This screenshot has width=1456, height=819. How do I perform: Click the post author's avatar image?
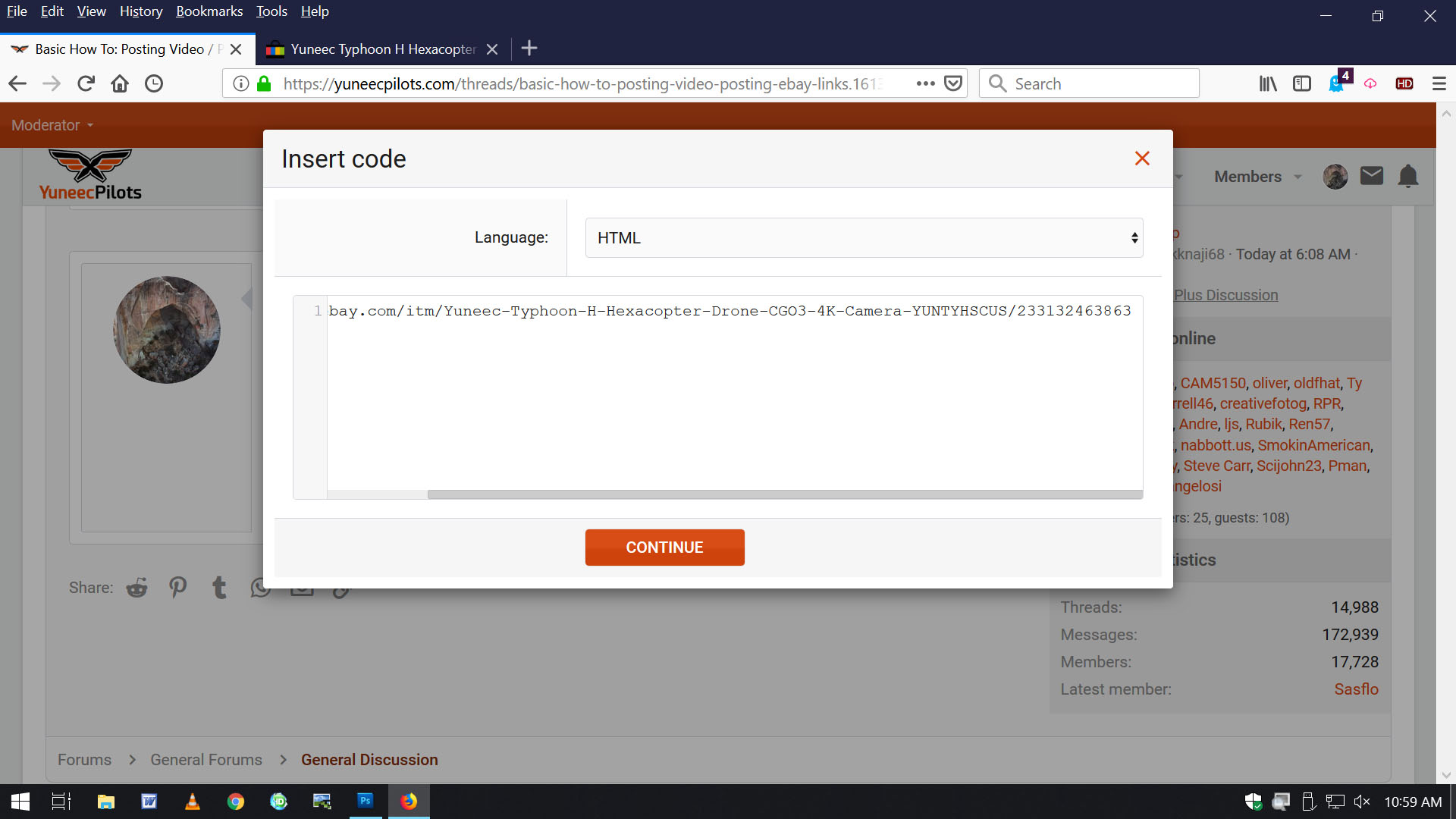click(167, 330)
